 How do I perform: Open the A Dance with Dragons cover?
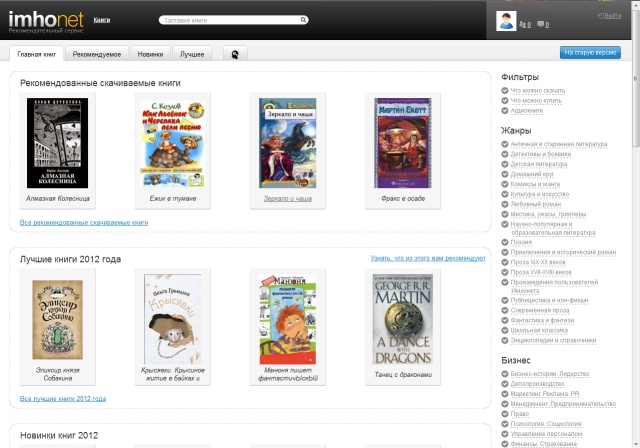coord(403,319)
